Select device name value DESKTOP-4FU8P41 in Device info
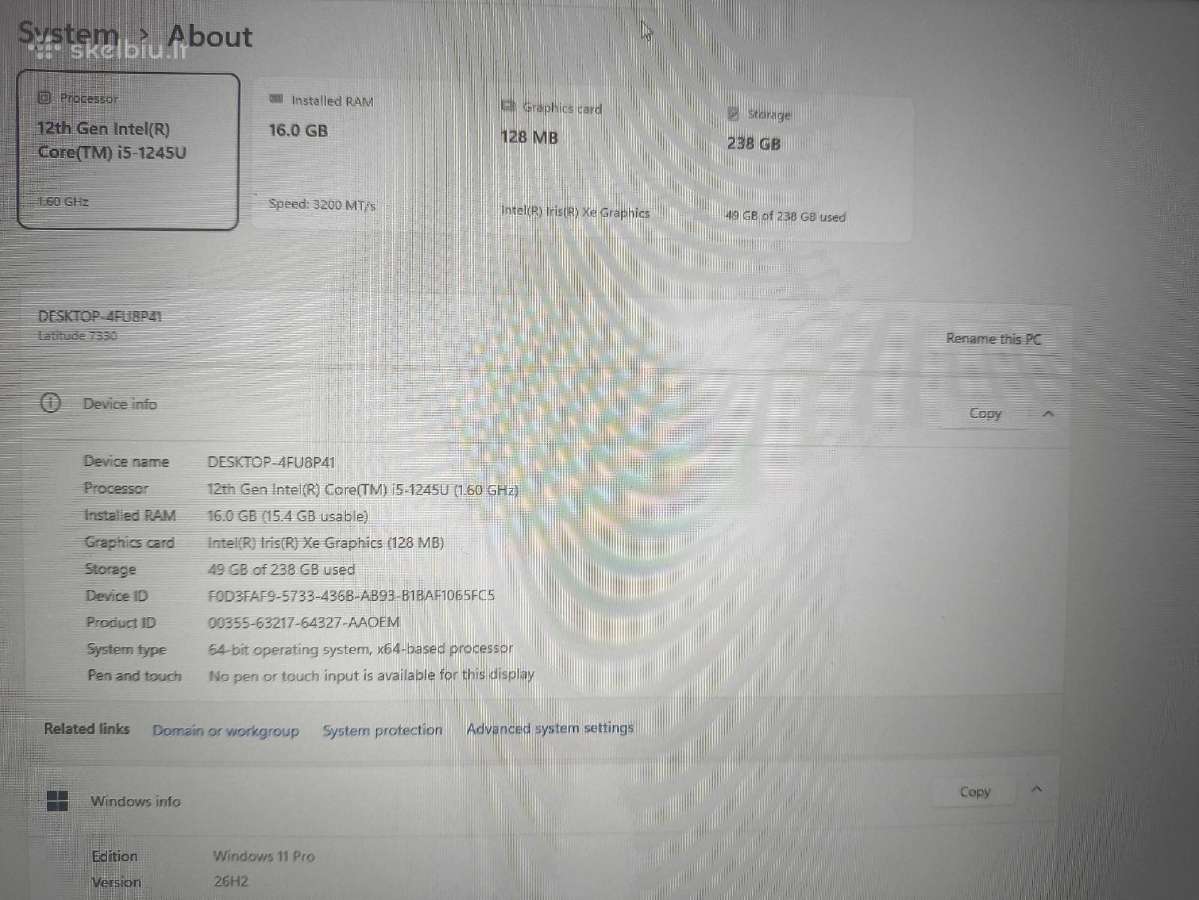This screenshot has height=900, width=1199. click(271, 462)
